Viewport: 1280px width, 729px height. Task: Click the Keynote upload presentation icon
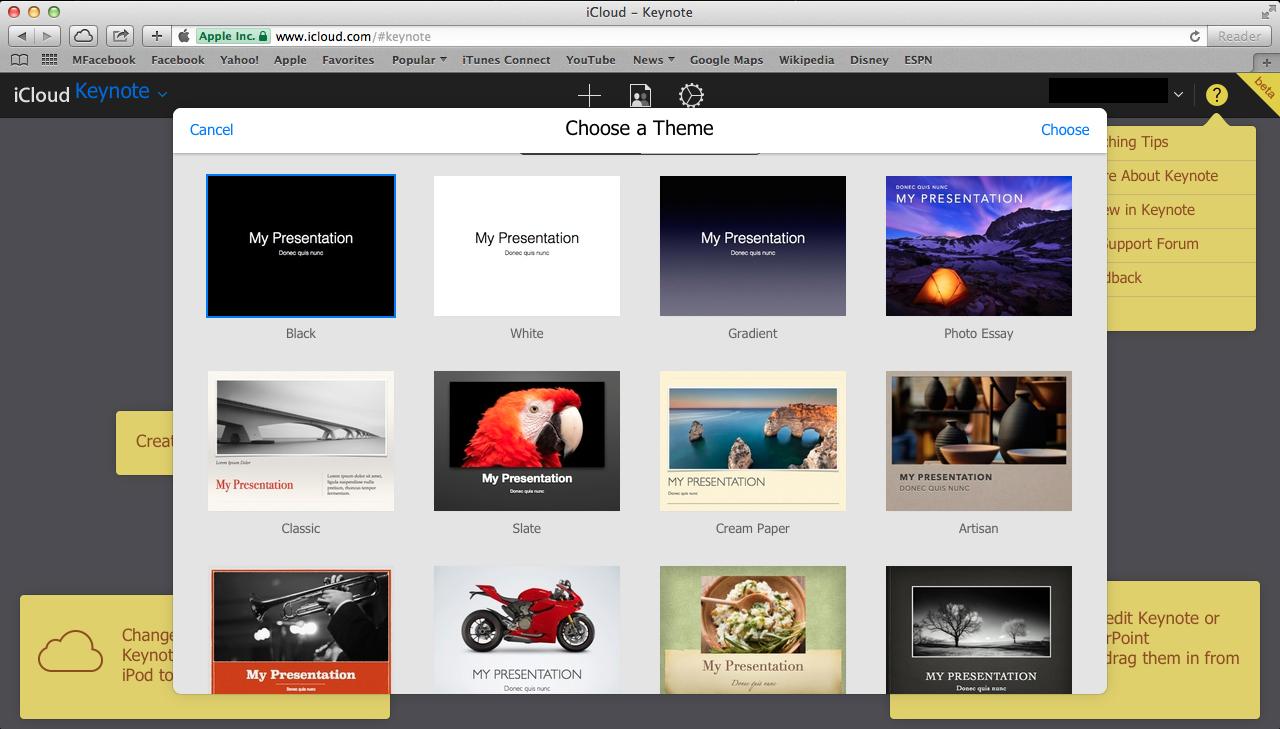[640, 95]
